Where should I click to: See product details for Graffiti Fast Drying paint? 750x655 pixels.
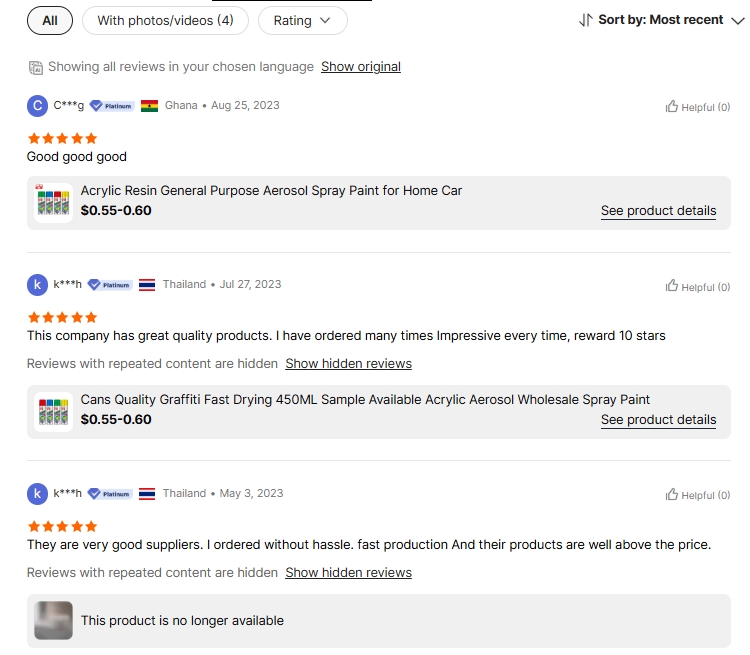(658, 420)
